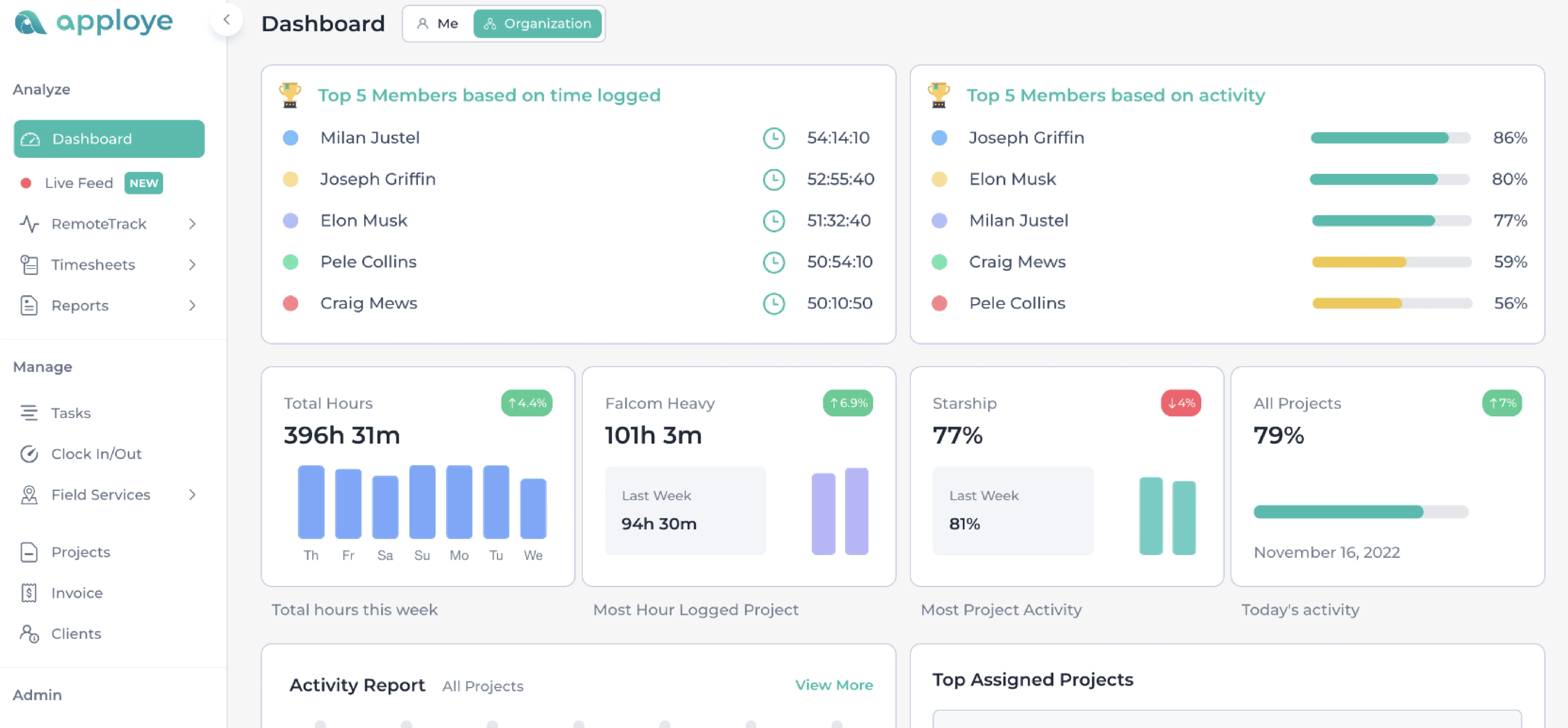
Task: Open the Projects menu item
Action: click(80, 552)
